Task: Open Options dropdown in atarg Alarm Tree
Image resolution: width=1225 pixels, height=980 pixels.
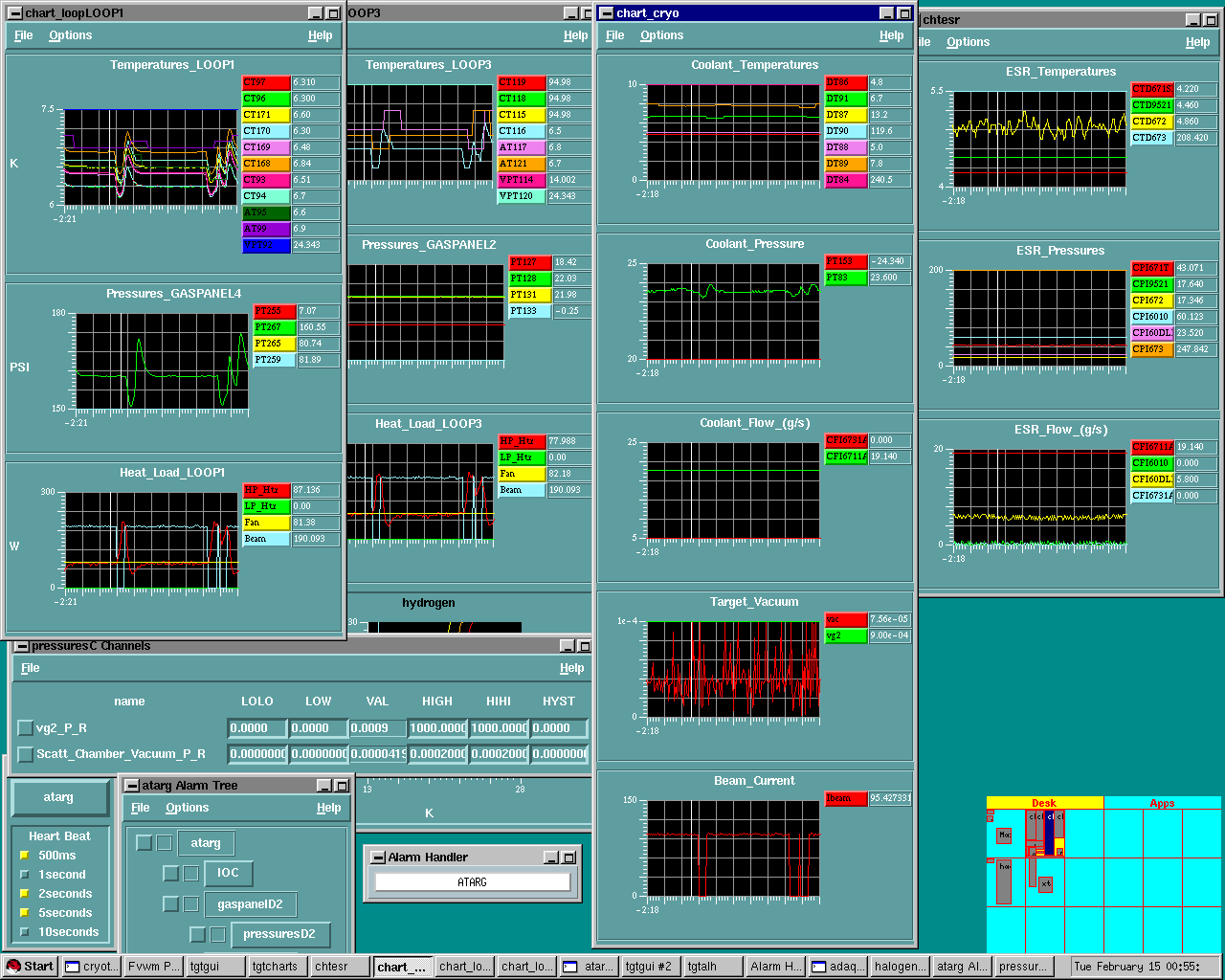Action: click(187, 808)
